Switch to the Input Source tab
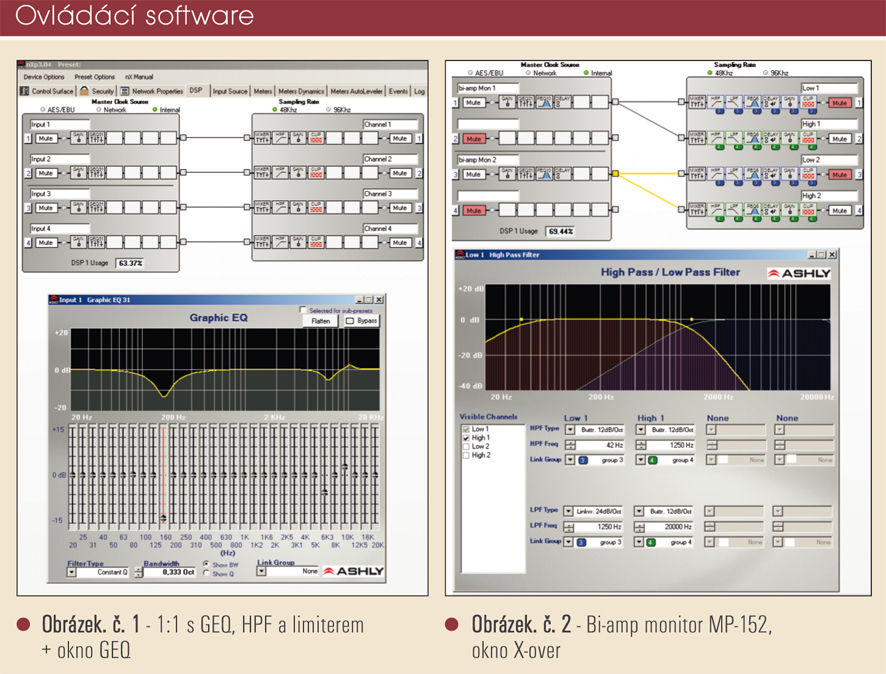 [x=230, y=91]
